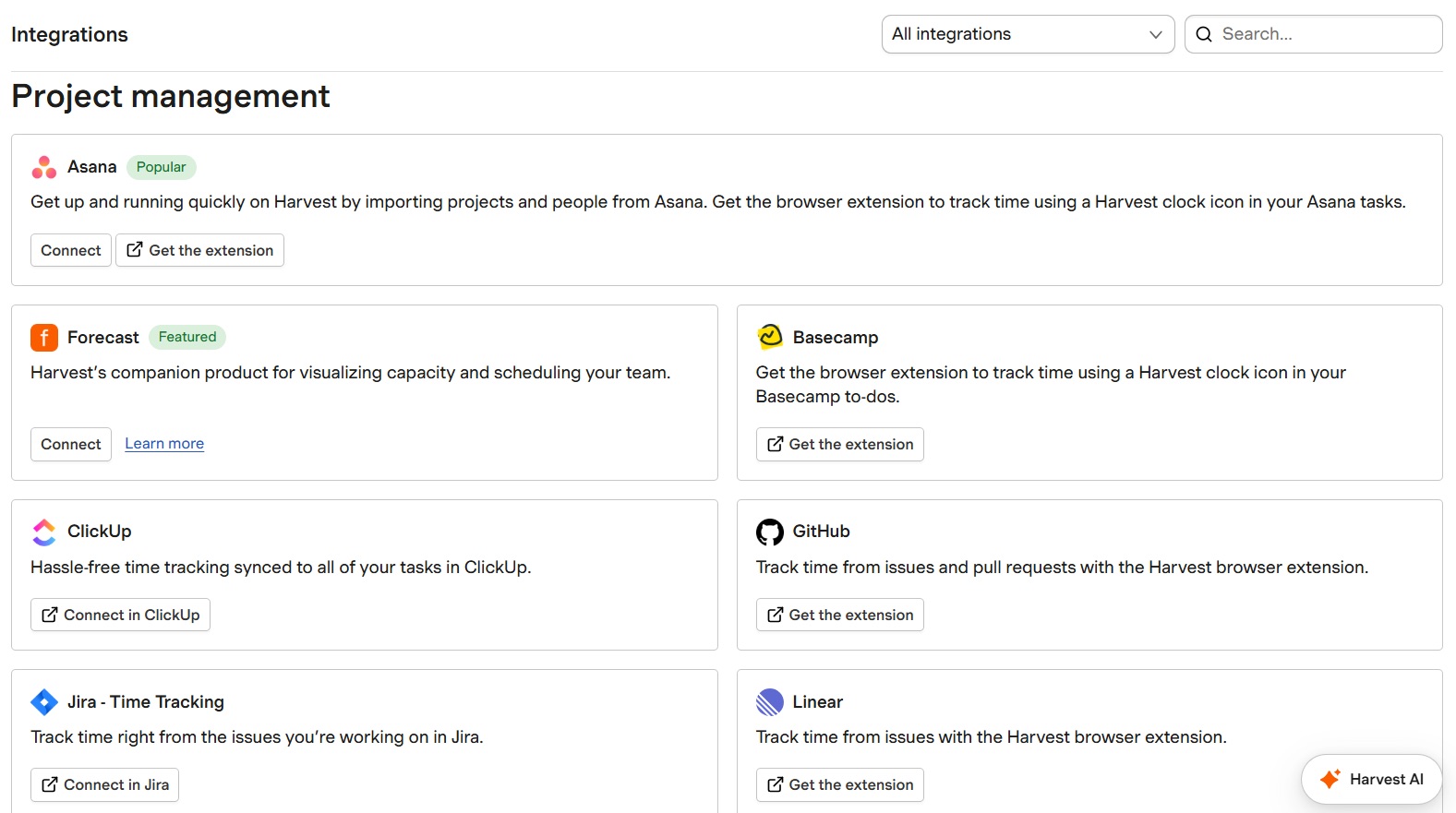Click the chevron on All integrations filter

[1155, 34]
